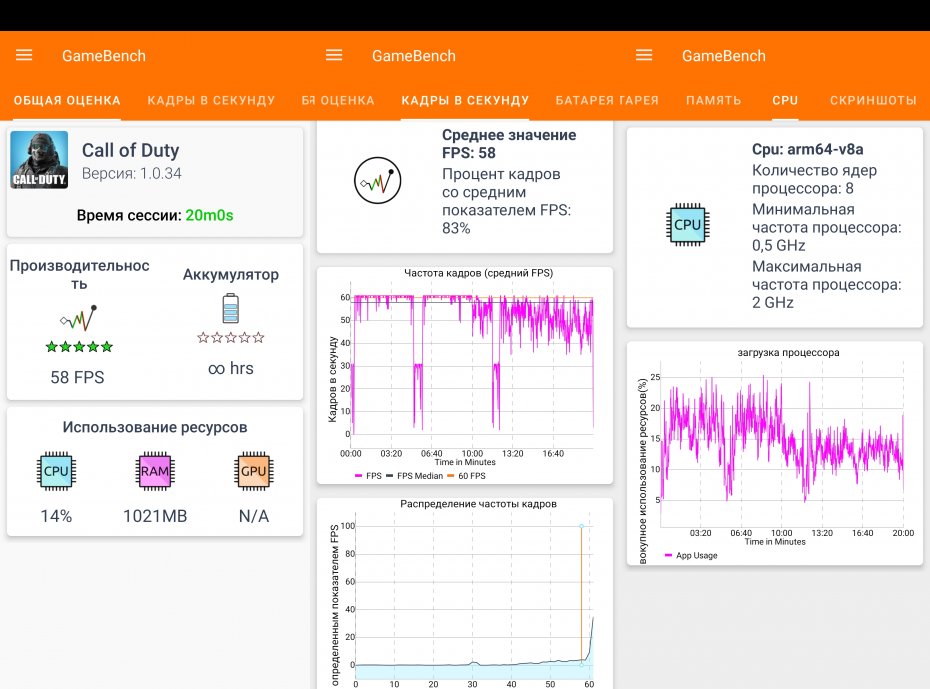
Task: Switch to the ОБЩАЯ ОЦЕНКА tab
Action: [x=67, y=100]
